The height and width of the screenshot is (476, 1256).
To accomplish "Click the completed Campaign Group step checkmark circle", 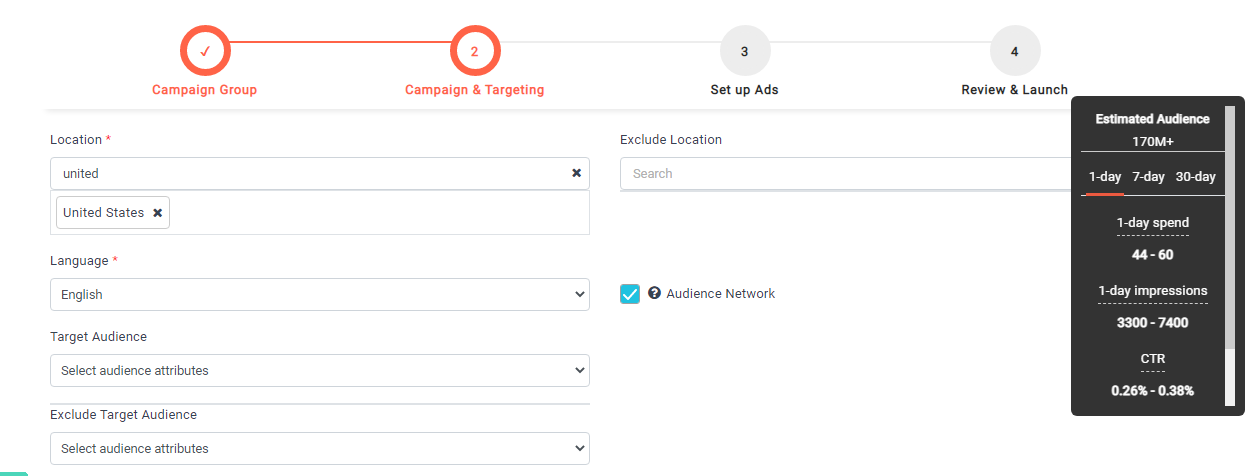I will pos(205,52).
